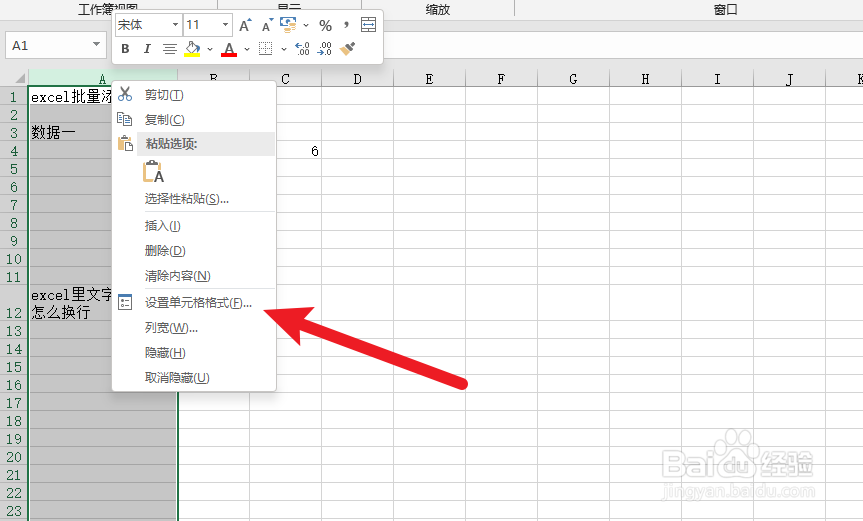Image resolution: width=863 pixels, height=521 pixels.
Task: Choose 剪切(T) from context menu
Action: click(x=194, y=95)
